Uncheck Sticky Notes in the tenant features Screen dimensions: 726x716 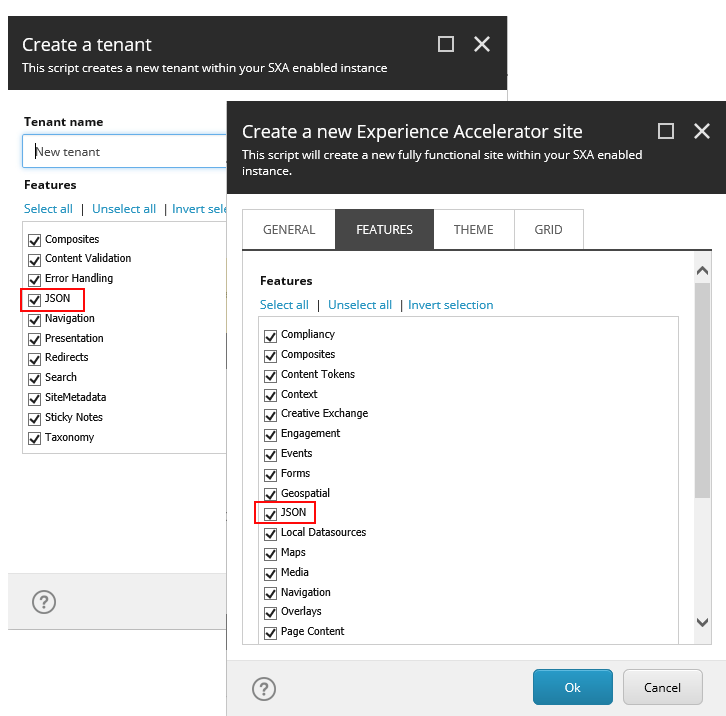(35, 418)
